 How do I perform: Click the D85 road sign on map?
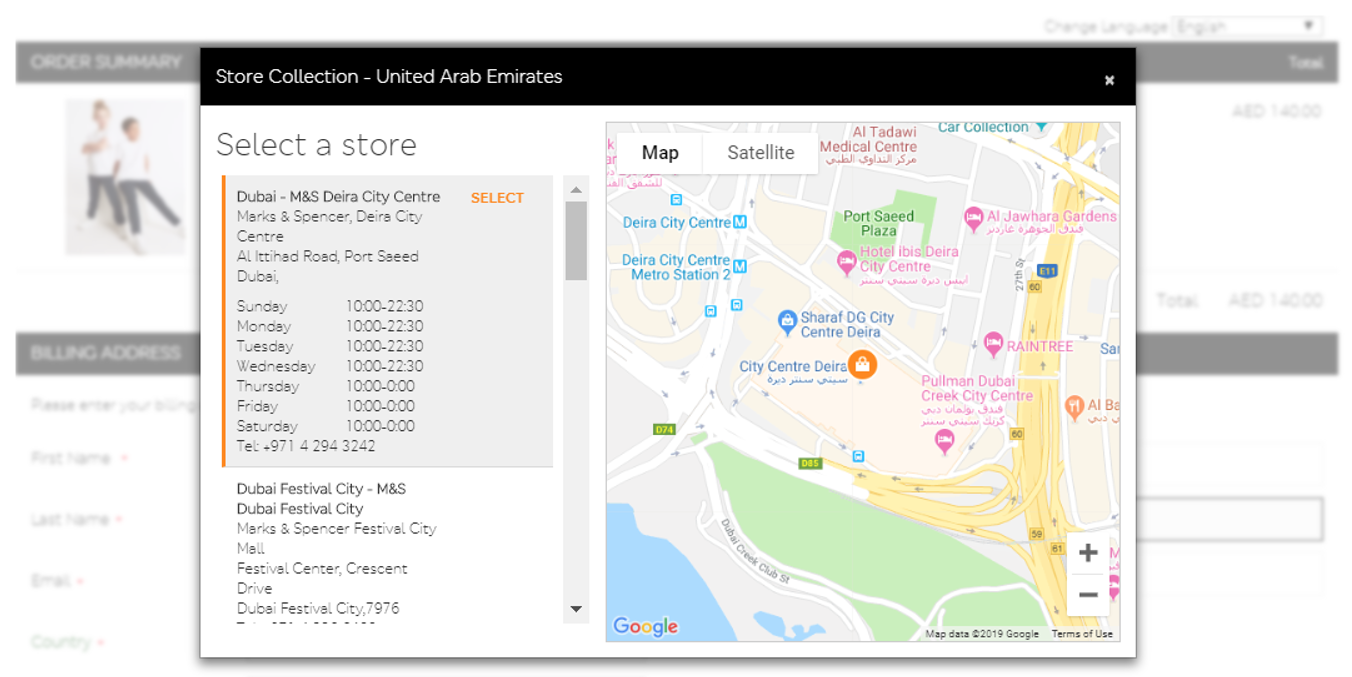[x=809, y=463]
